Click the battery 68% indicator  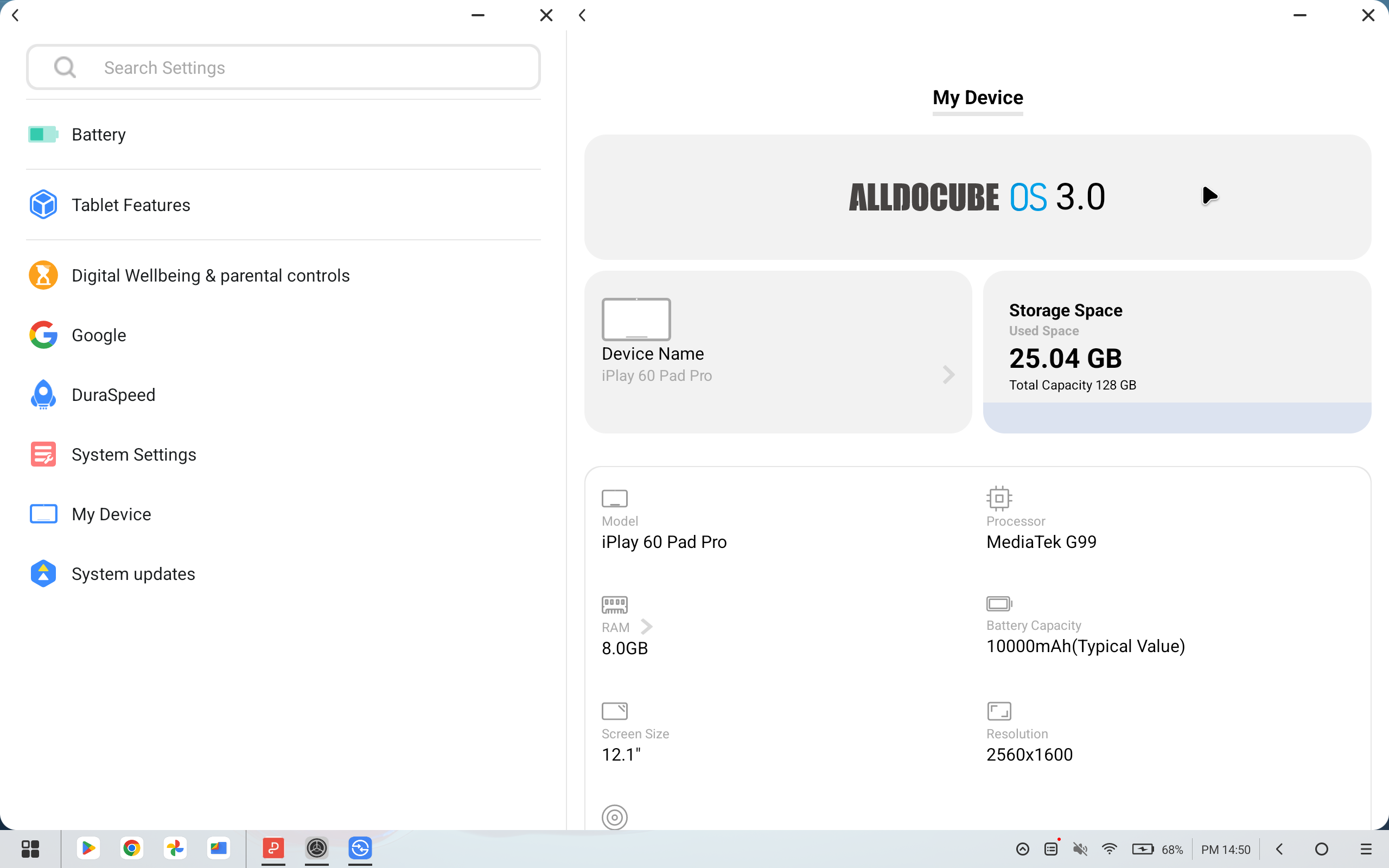1157,849
